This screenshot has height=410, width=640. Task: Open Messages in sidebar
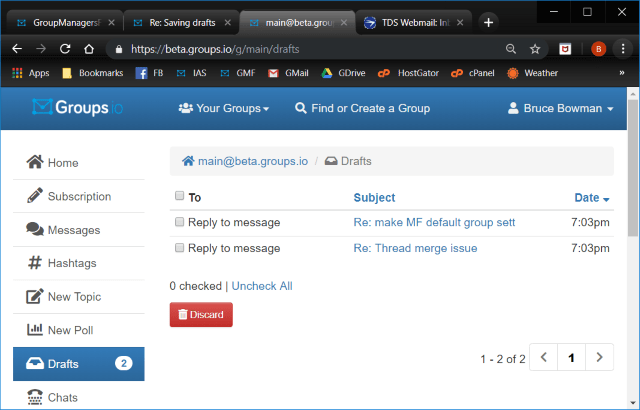click(x=79, y=230)
